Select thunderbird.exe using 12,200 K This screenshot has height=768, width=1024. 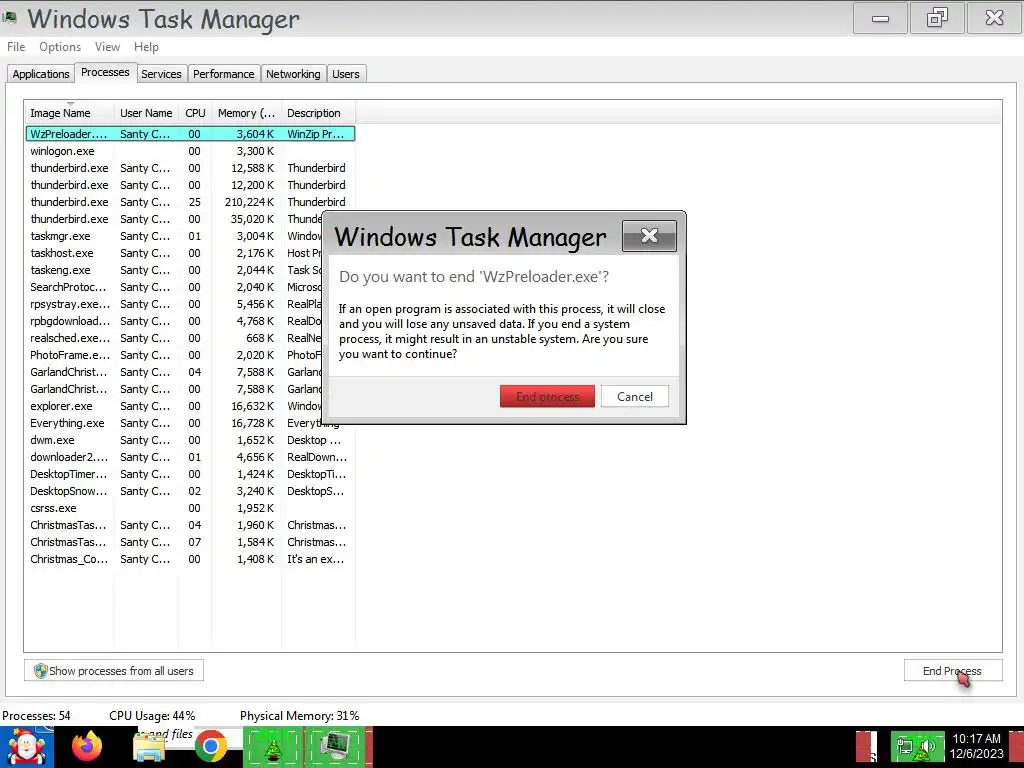tap(190, 185)
